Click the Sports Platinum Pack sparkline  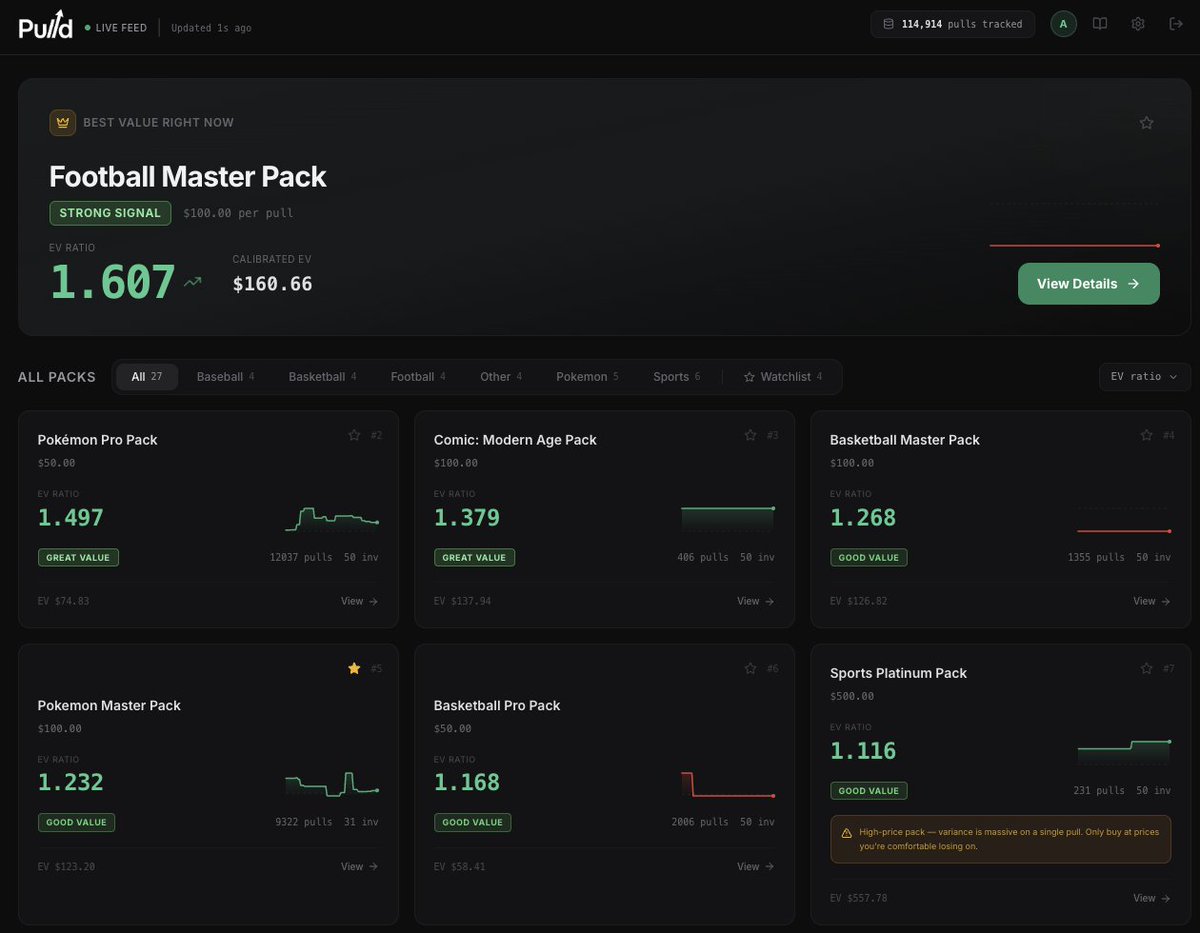[x=1124, y=751]
